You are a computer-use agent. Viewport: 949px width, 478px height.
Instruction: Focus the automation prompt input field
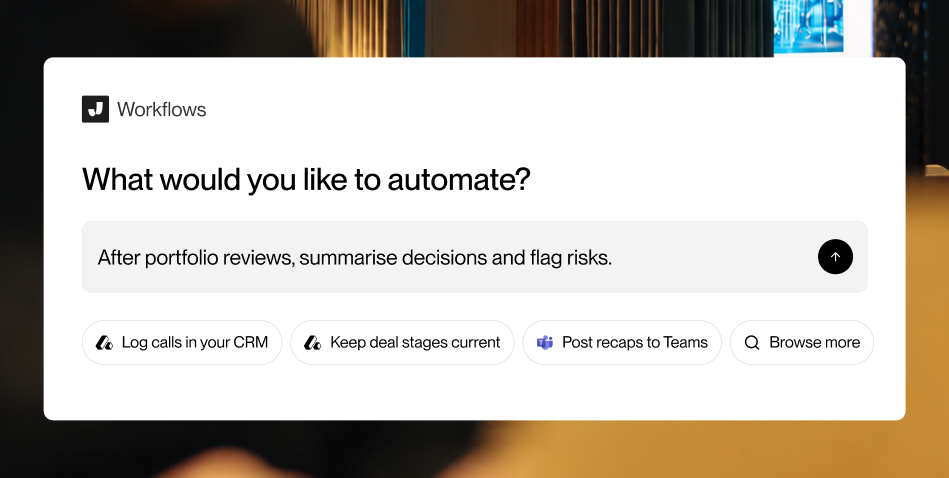(474, 257)
